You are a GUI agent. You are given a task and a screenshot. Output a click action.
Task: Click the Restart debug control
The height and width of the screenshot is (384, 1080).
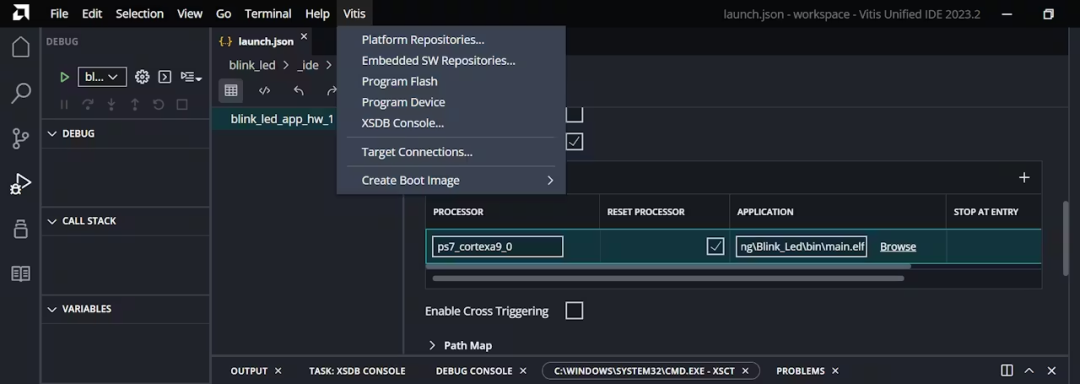[158, 105]
